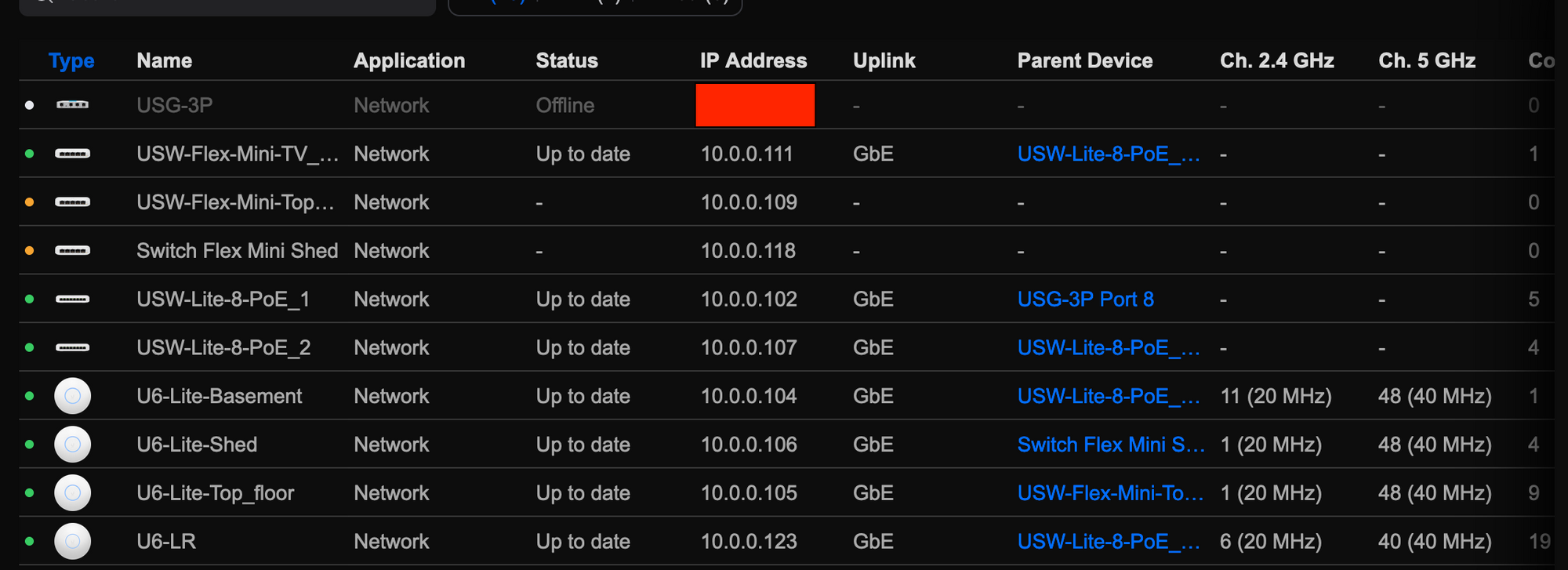1568x570 pixels.
Task: Click the orange status dot for USW-Flex-Mini-Top
Action: point(30,202)
